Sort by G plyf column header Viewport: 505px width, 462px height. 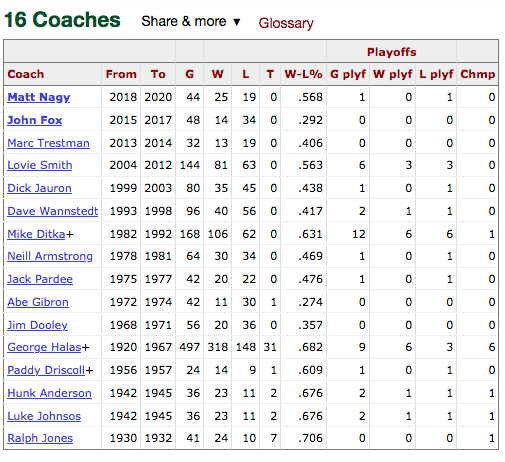(x=348, y=74)
